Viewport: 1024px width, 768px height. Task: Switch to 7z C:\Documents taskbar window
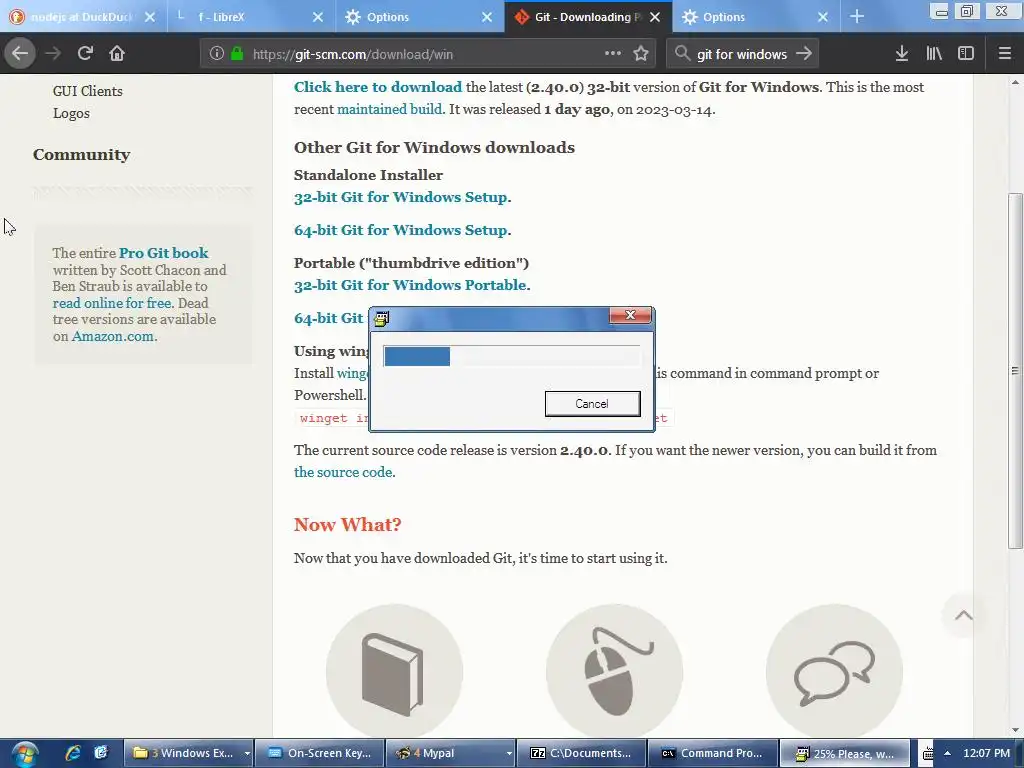coord(581,753)
